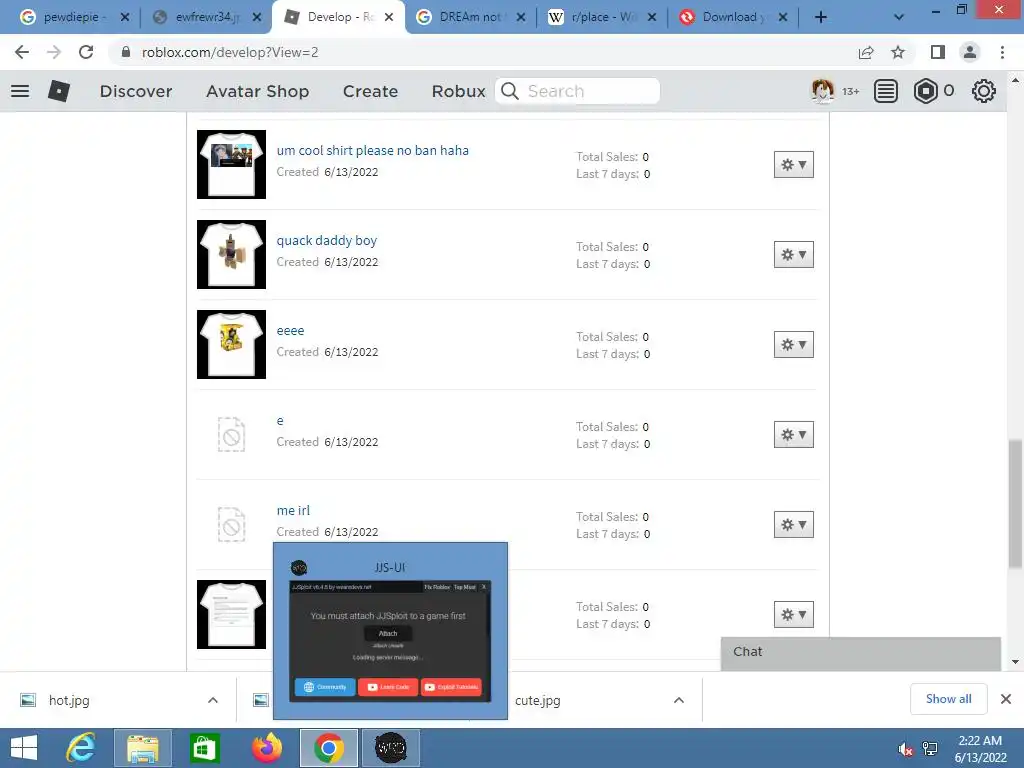Open the eeee shirt link
This screenshot has height=768, width=1024.
coord(290,330)
